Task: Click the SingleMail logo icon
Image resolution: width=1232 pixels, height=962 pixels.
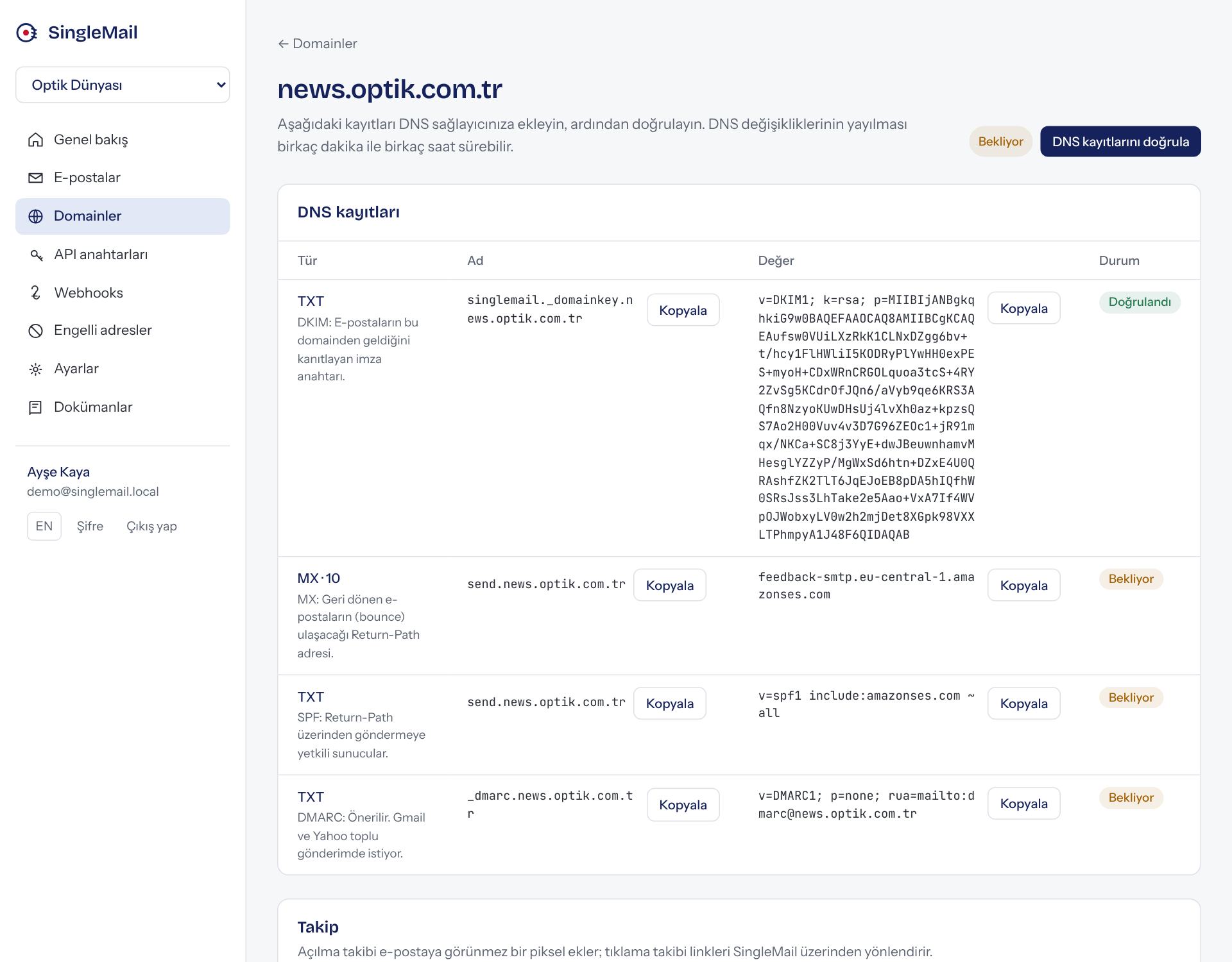Action: 26,32
